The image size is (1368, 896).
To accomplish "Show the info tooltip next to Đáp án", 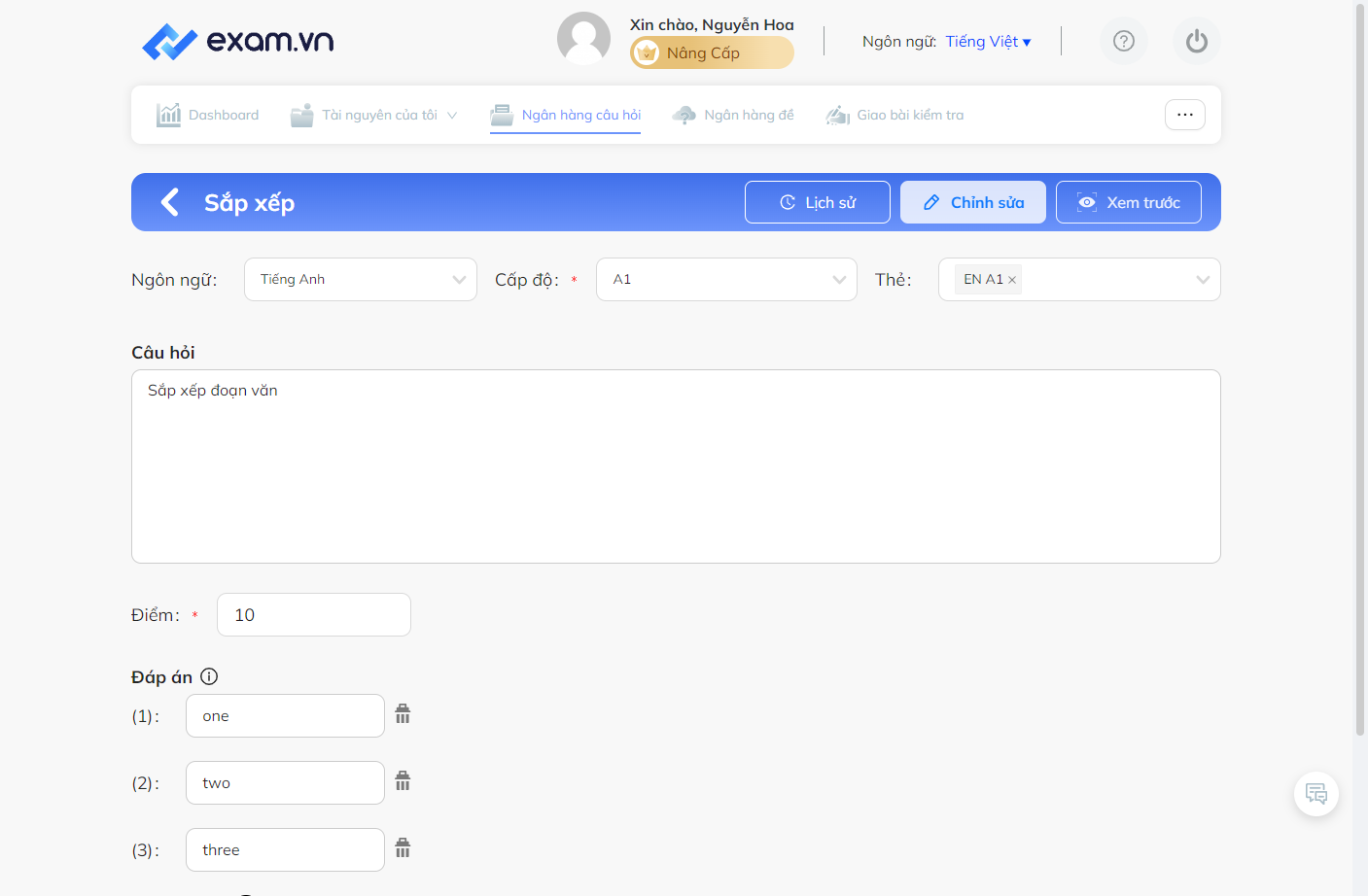I will click(209, 676).
